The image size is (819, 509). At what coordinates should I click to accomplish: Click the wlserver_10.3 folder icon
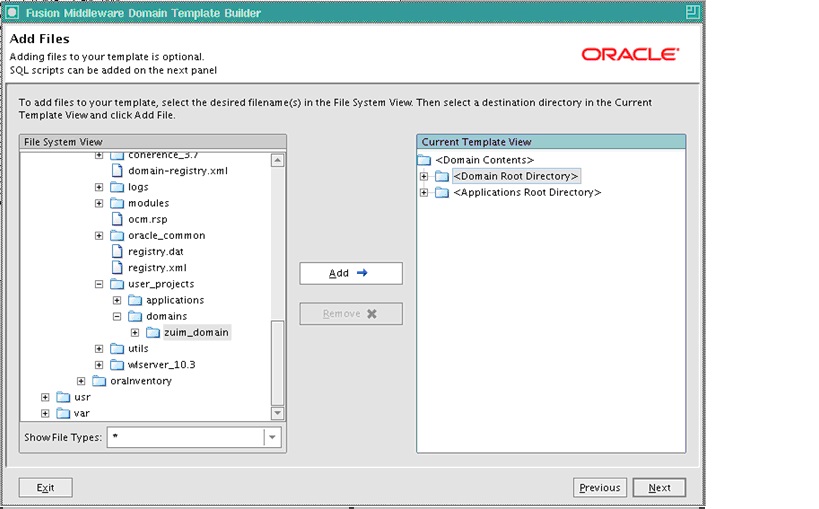click(117, 365)
